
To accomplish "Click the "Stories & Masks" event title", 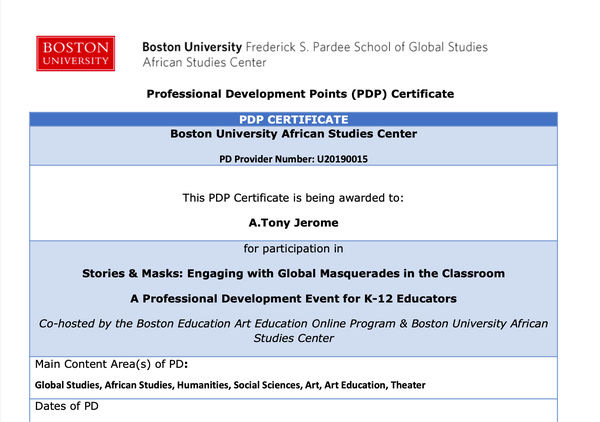I will (293, 273).
